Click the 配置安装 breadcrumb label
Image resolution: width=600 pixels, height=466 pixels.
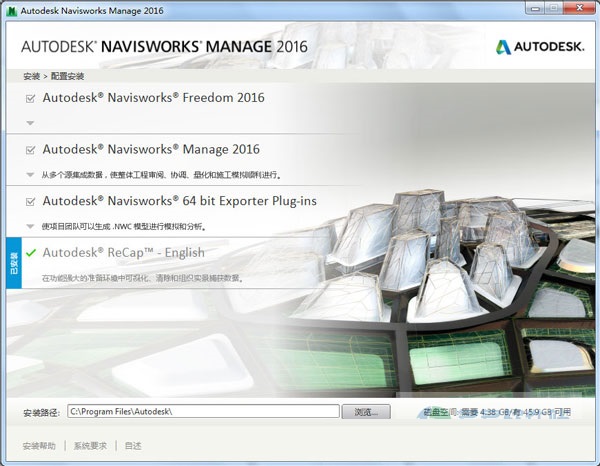[x=67, y=76]
